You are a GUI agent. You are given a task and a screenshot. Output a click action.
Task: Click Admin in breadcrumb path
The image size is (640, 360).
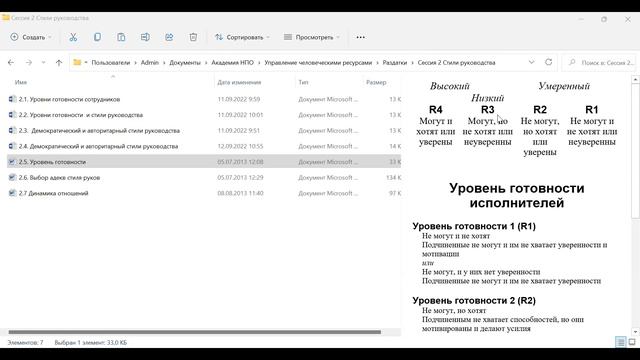click(150, 62)
